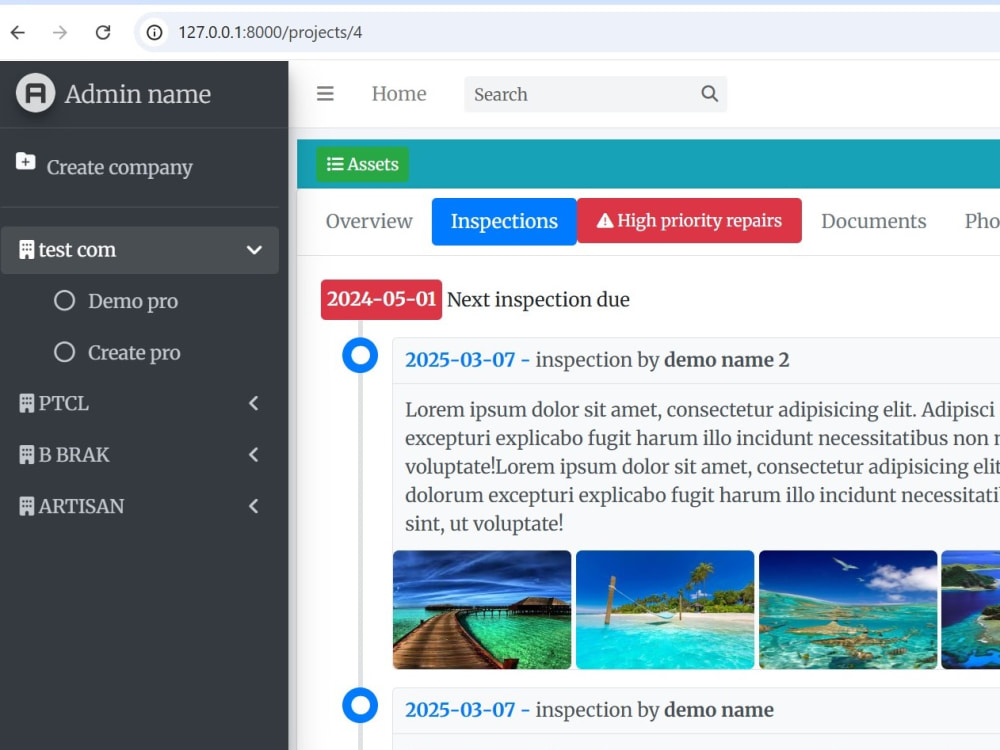Click the lower timeline marker for demo name
1000x750 pixels.
(360, 705)
